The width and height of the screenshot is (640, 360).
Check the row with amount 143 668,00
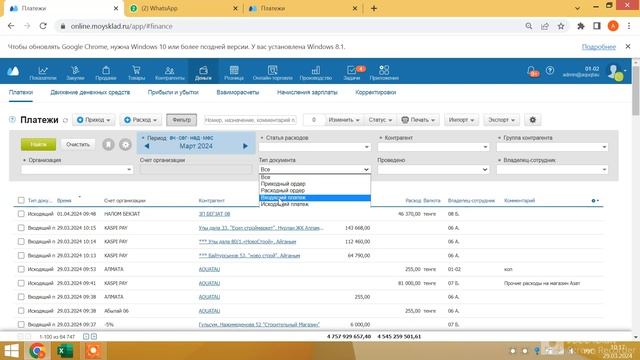pyautogui.click(x=21, y=228)
